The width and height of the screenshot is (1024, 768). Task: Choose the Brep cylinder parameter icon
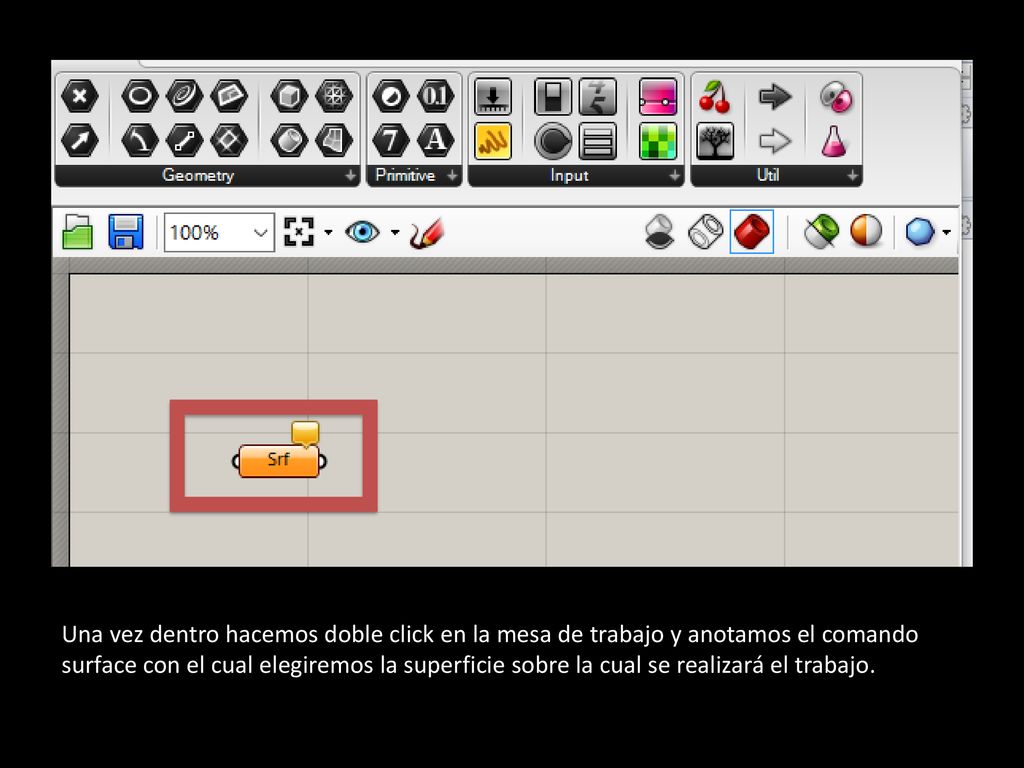tap(289, 140)
